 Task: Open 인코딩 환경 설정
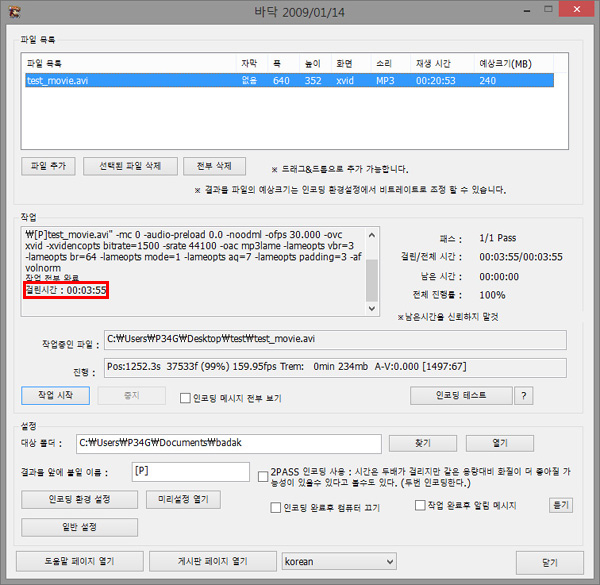click(x=80, y=499)
